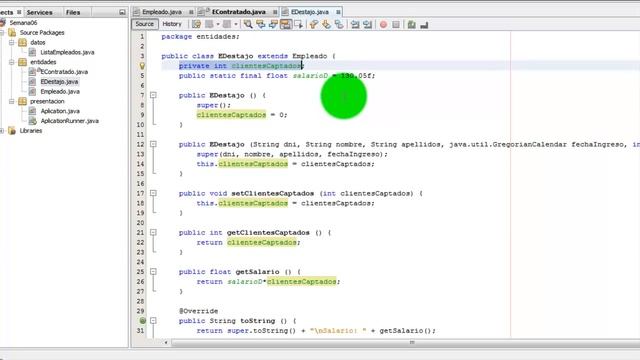Collapse the Source Packages node
The height and width of the screenshot is (360, 640).
[2, 33]
